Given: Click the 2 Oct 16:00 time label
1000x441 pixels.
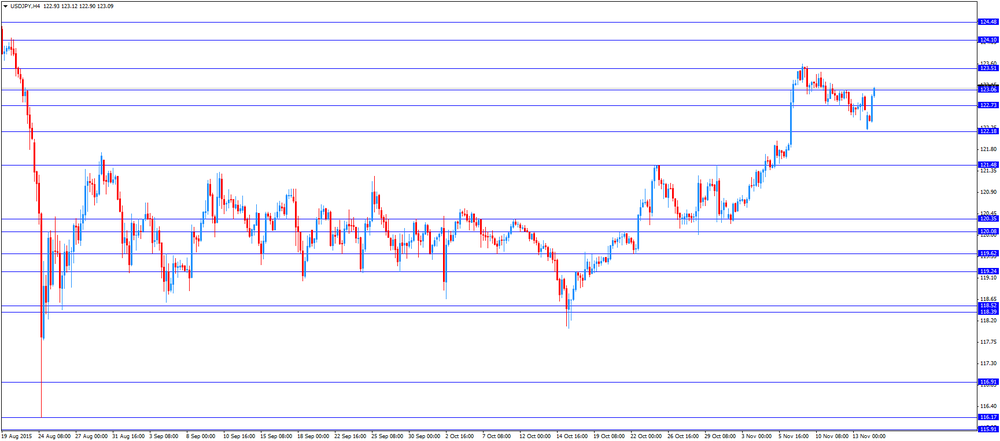Looking at the screenshot, I should (460, 437).
